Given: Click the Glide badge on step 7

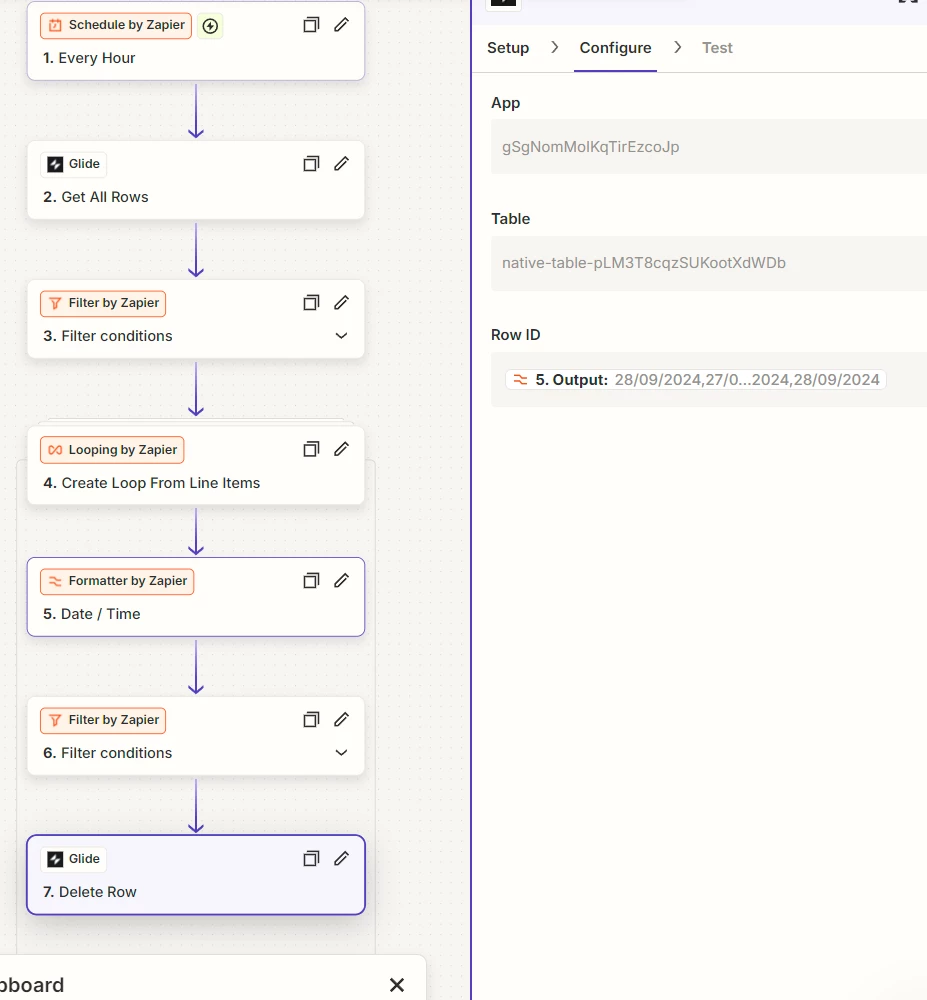Looking at the screenshot, I should [x=74, y=859].
